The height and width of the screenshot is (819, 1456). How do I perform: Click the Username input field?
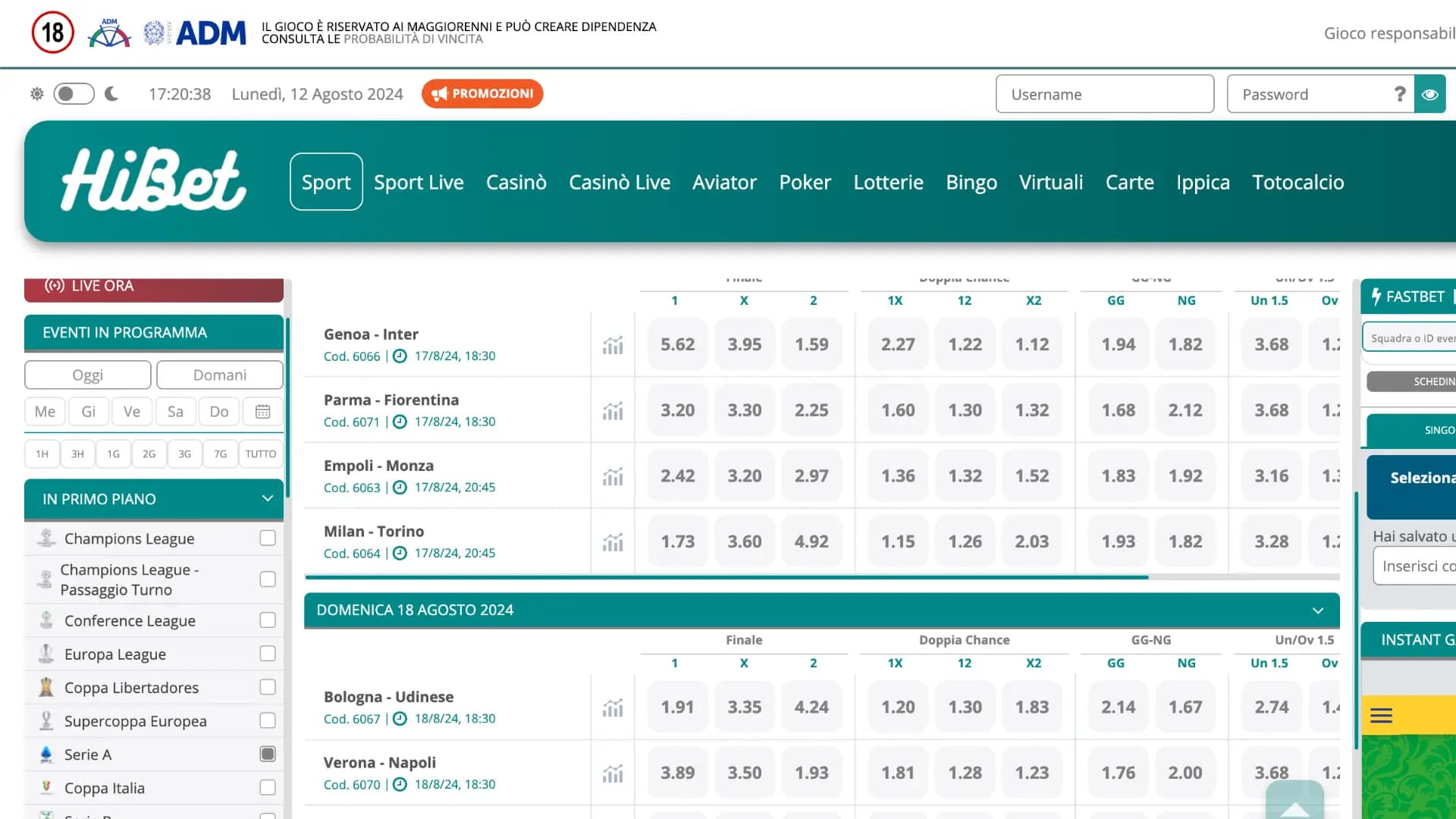(1104, 95)
